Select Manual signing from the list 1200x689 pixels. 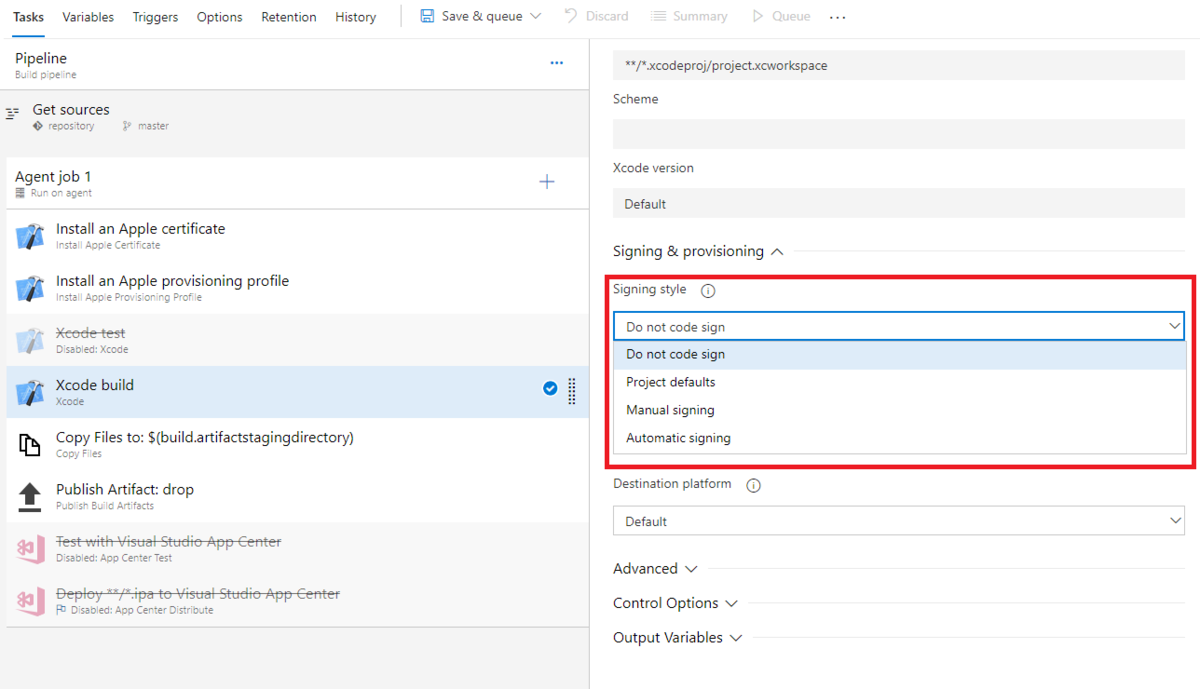coord(670,410)
